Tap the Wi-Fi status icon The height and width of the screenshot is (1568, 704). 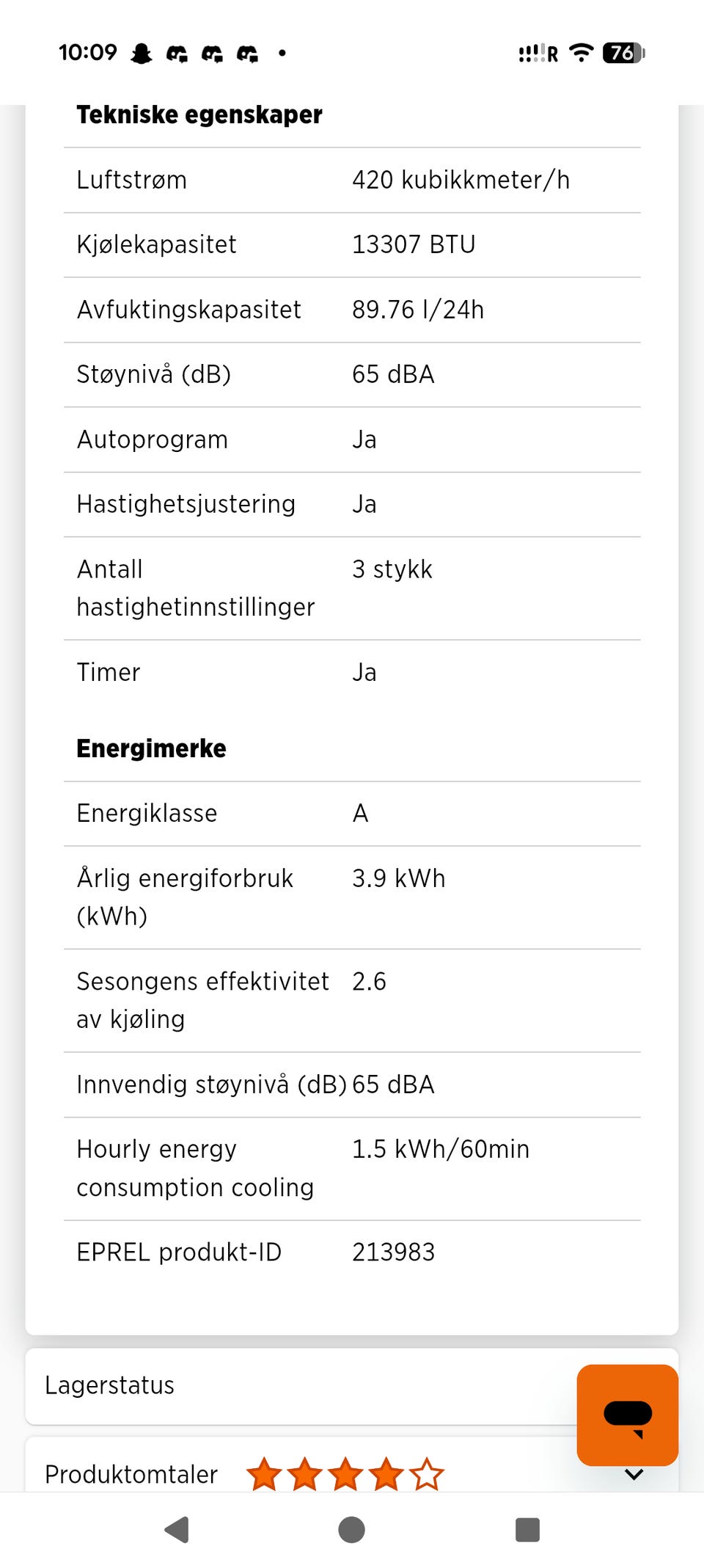coord(582,53)
